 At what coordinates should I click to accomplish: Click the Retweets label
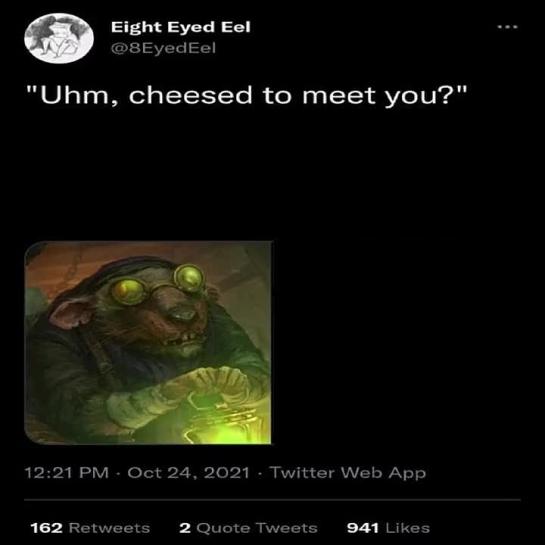click(109, 528)
